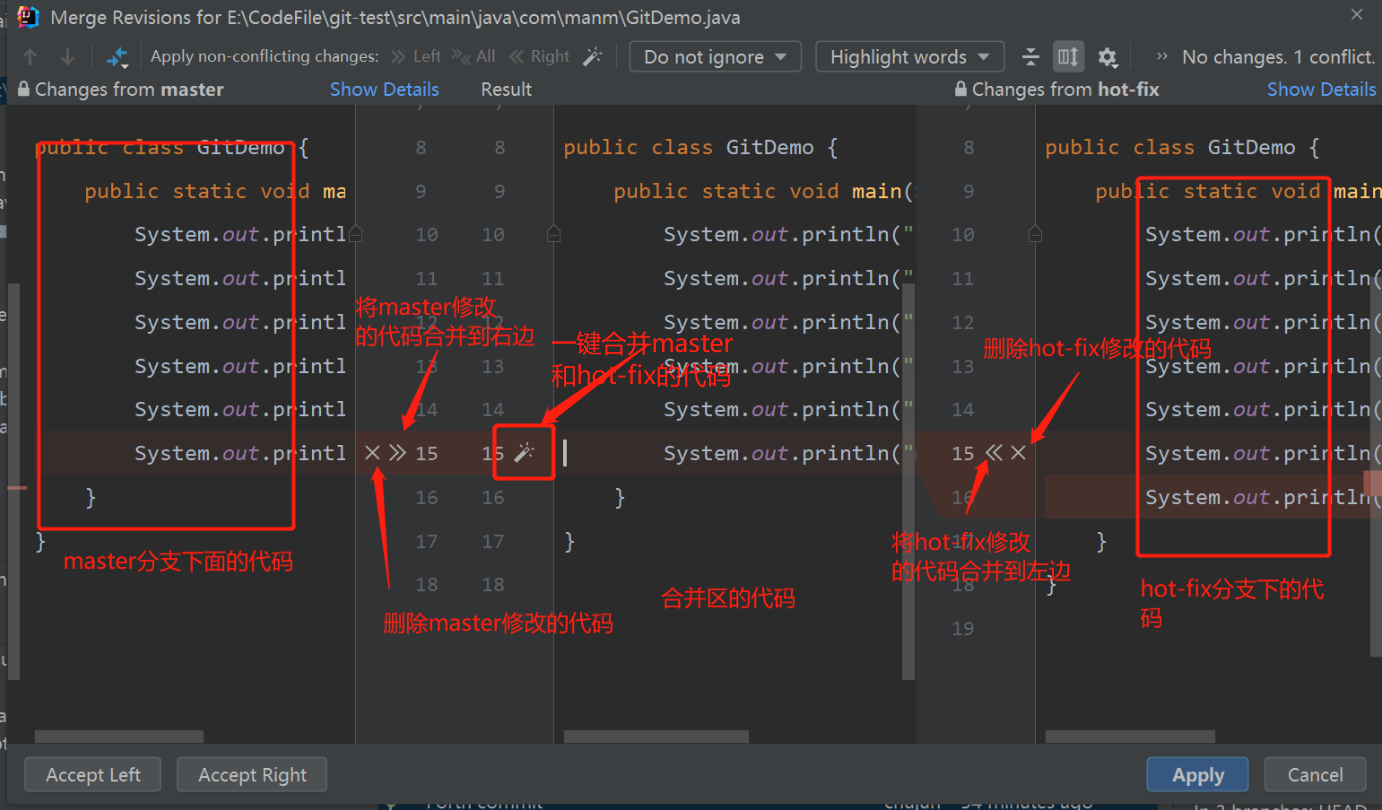Image resolution: width=1382 pixels, height=810 pixels.
Task: Click the Changes from hot-fix label
Action: [1065, 89]
